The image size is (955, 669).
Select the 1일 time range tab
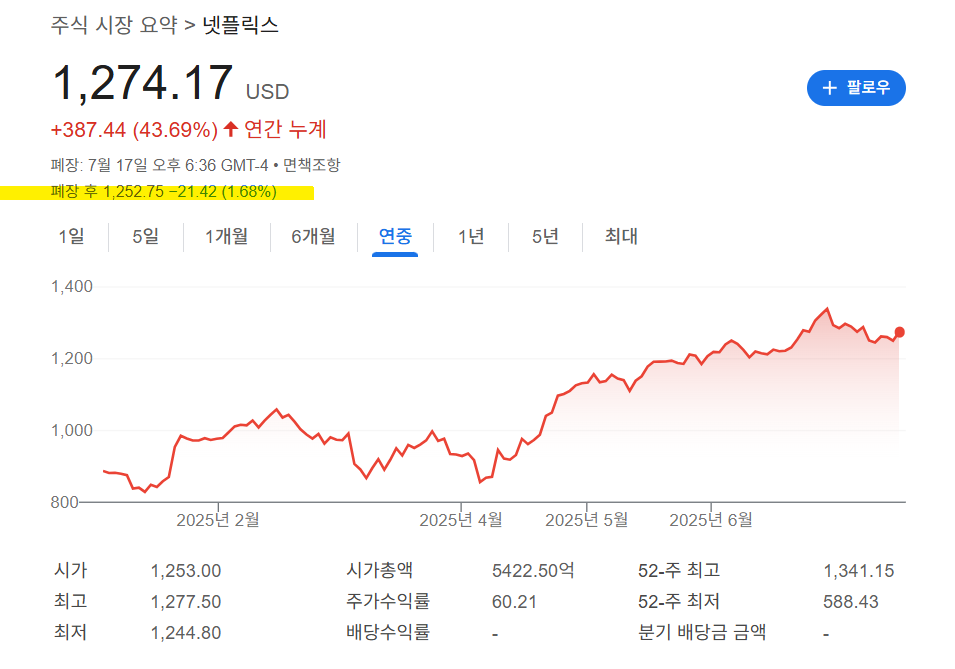71,236
